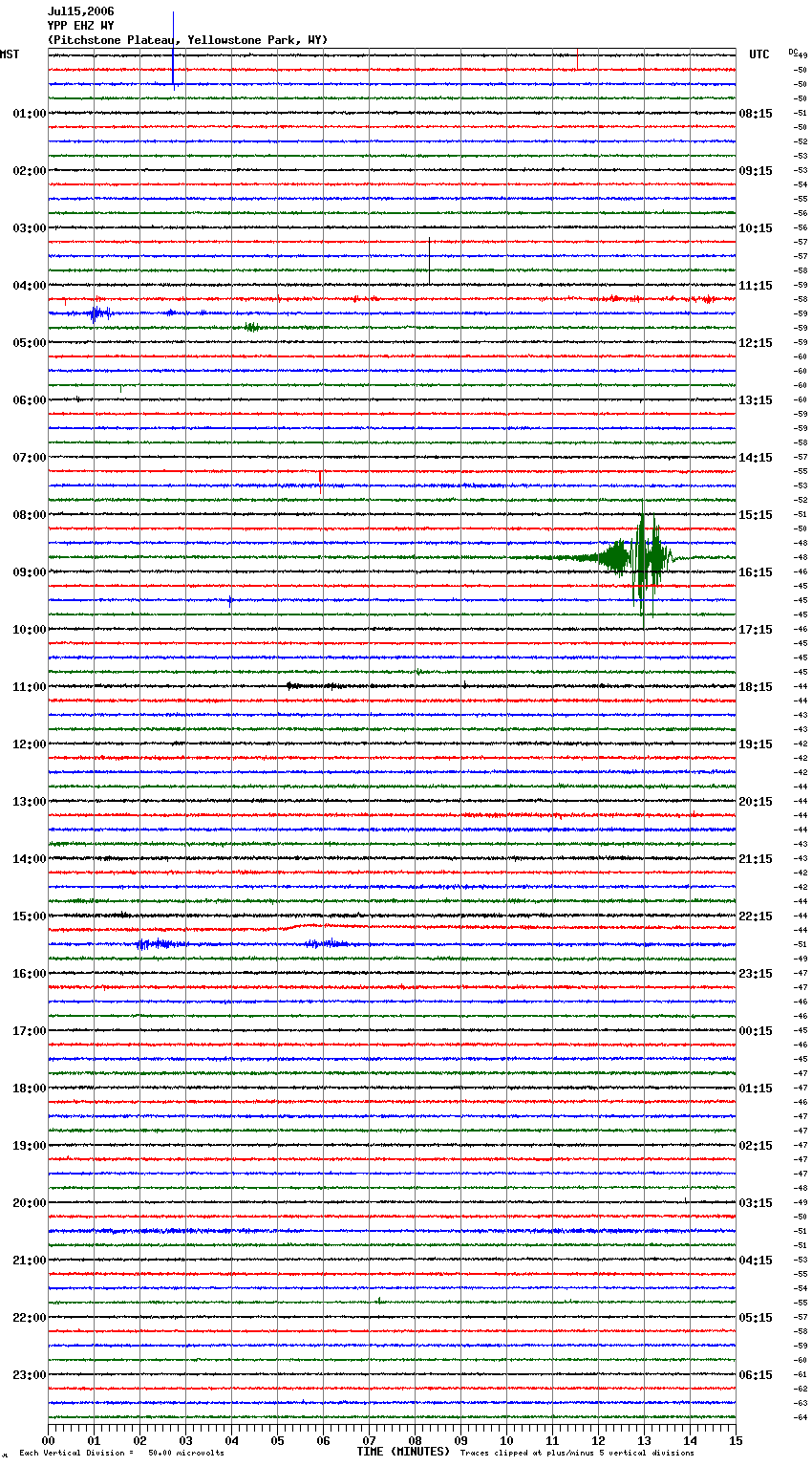Click the "15" minute label on bottom axis

[x=736, y=1440]
